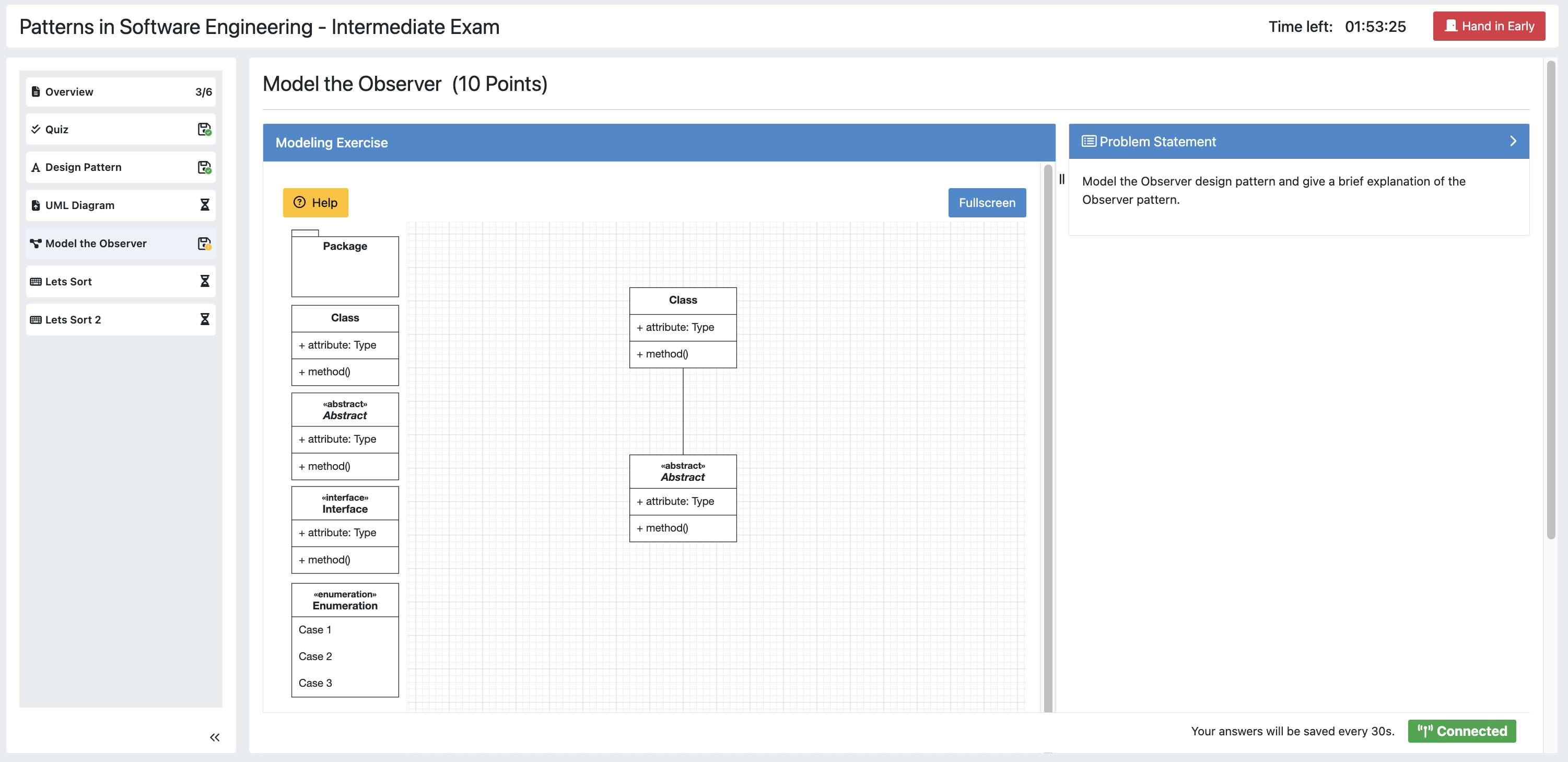Image resolution: width=1568 pixels, height=762 pixels.
Task: Click the Help question mark icon
Action: [299, 202]
